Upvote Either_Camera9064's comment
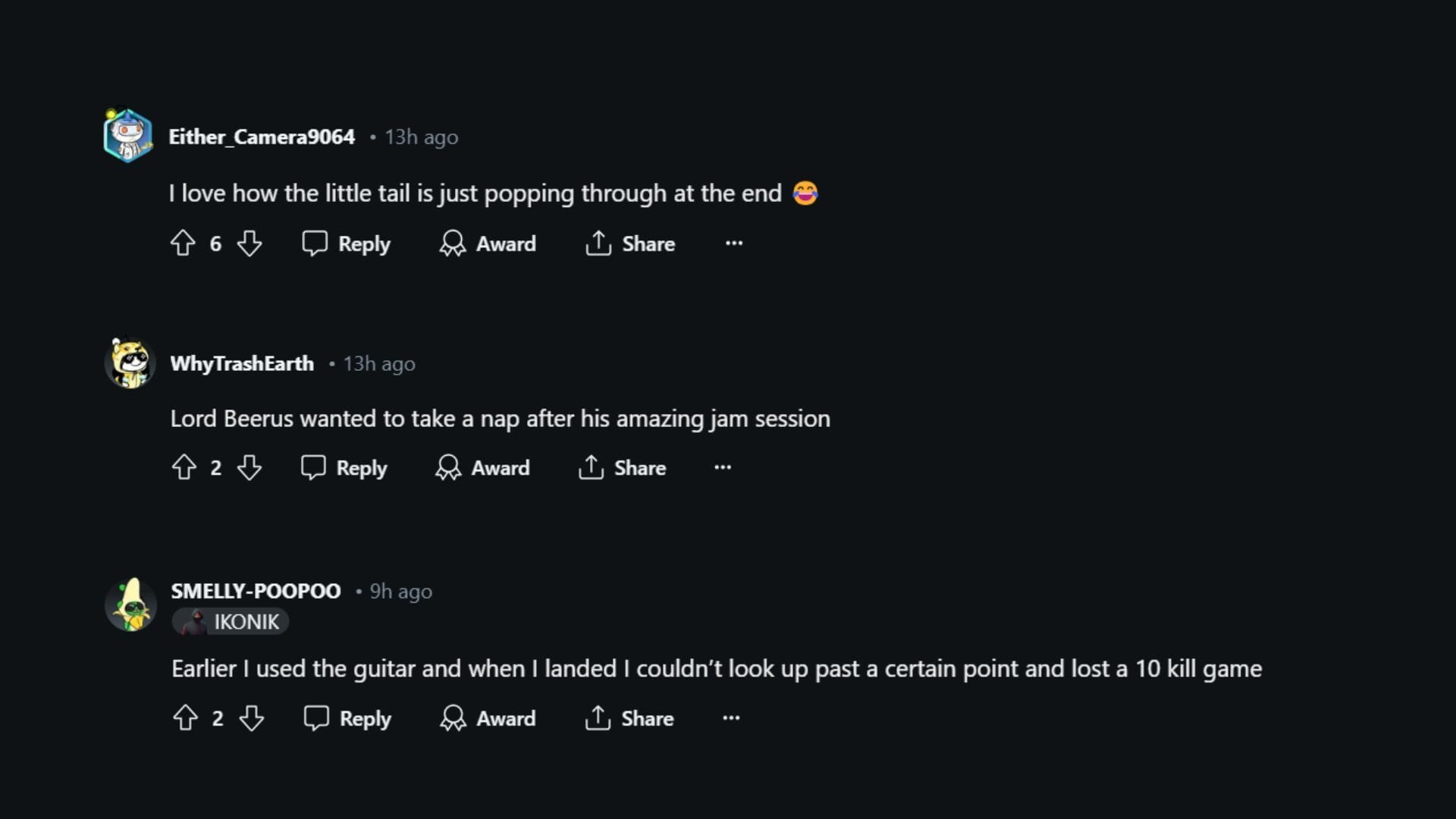The height and width of the screenshot is (819, 1456). pyautogui.click(x=183, y=243)
